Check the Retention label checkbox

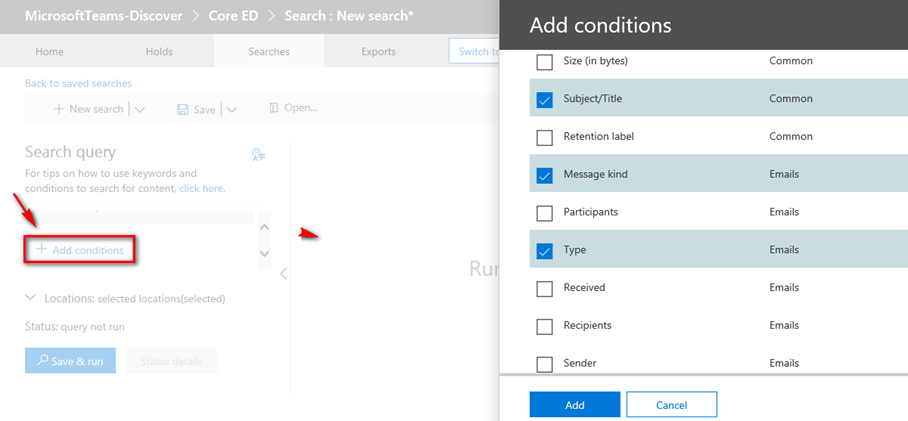pos(544,137)
